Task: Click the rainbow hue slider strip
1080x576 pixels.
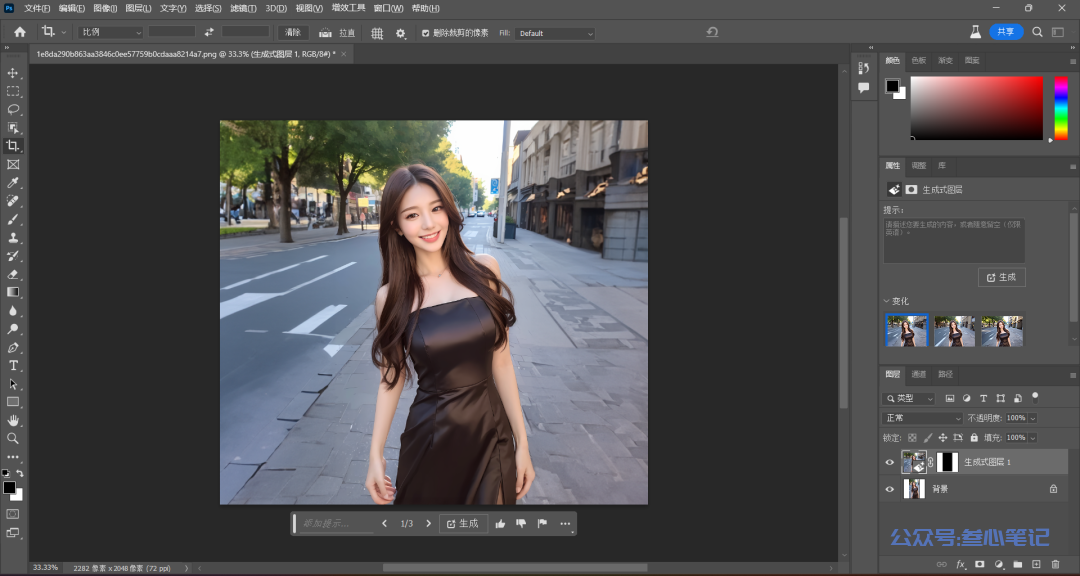Action: [1061, 108]
